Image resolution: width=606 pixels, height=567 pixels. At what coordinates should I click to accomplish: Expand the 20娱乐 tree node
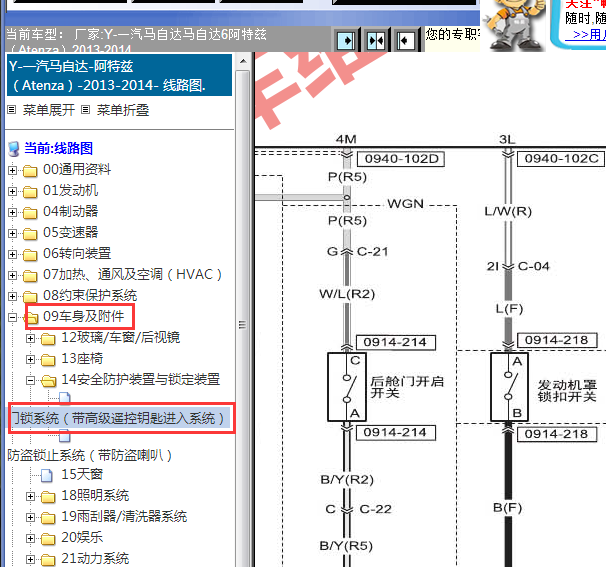(x=31, y=538)
